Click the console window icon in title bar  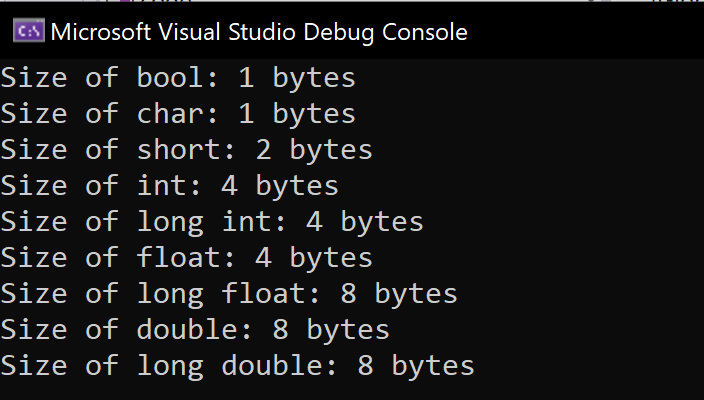tap(29, 31)
